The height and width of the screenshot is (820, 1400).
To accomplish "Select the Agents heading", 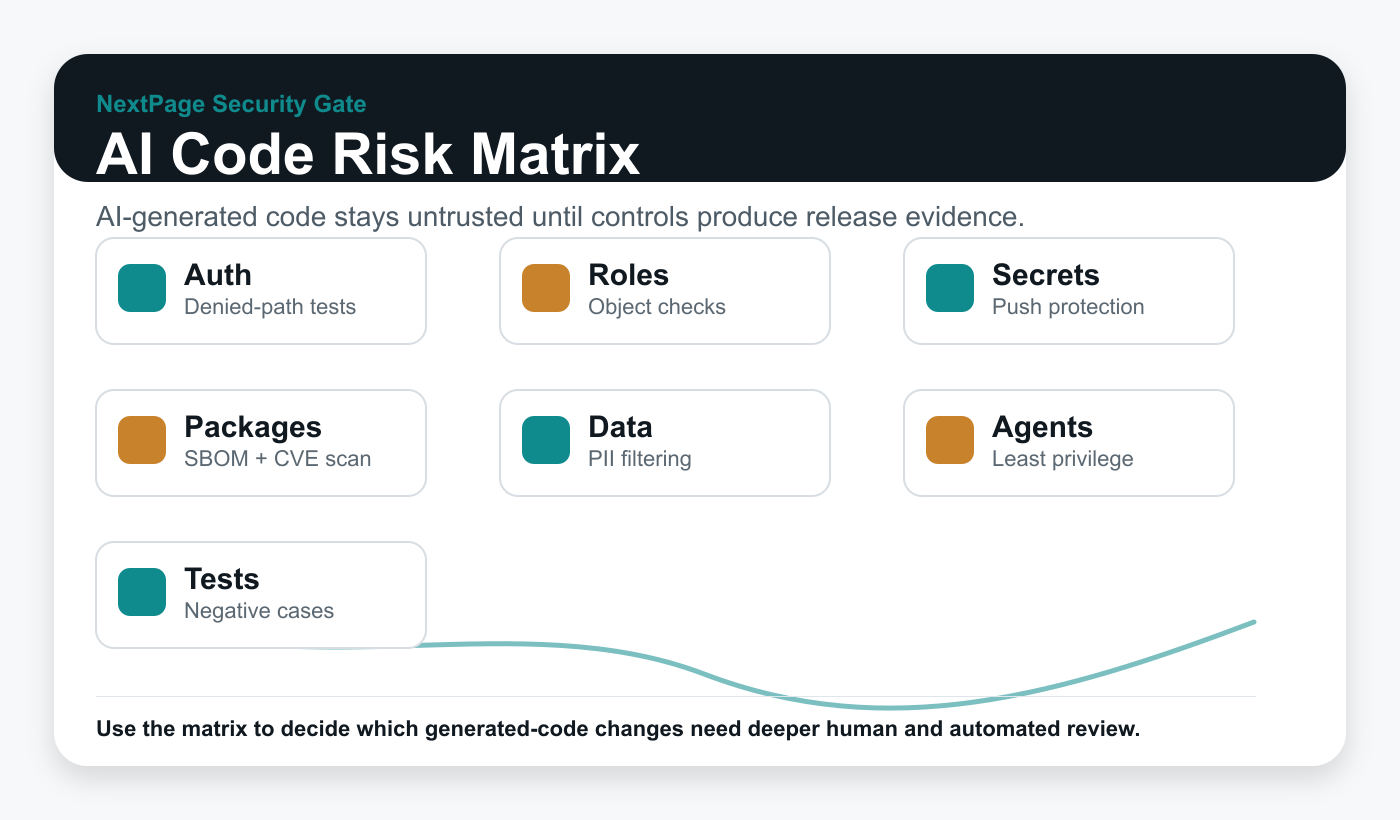I will click(x=1043, y=428).
